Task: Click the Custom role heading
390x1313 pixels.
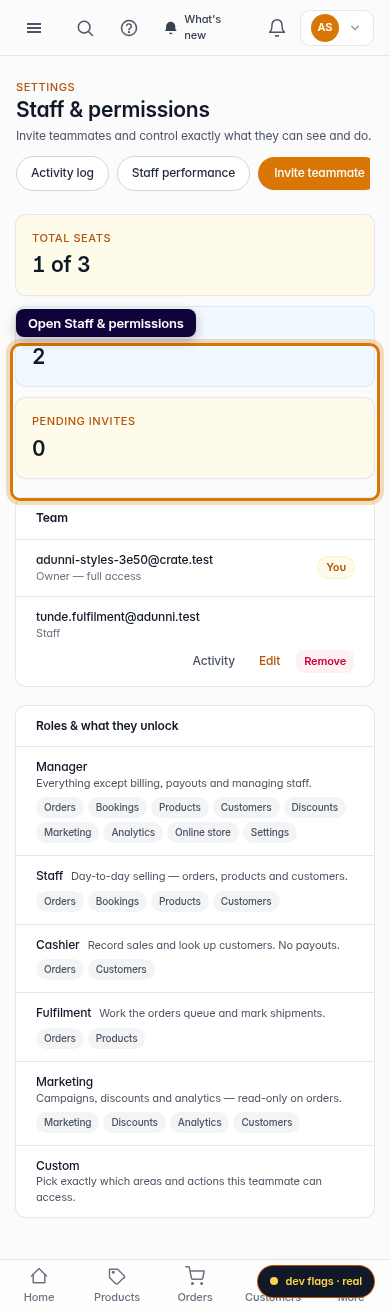Action: pos(57,1166)
